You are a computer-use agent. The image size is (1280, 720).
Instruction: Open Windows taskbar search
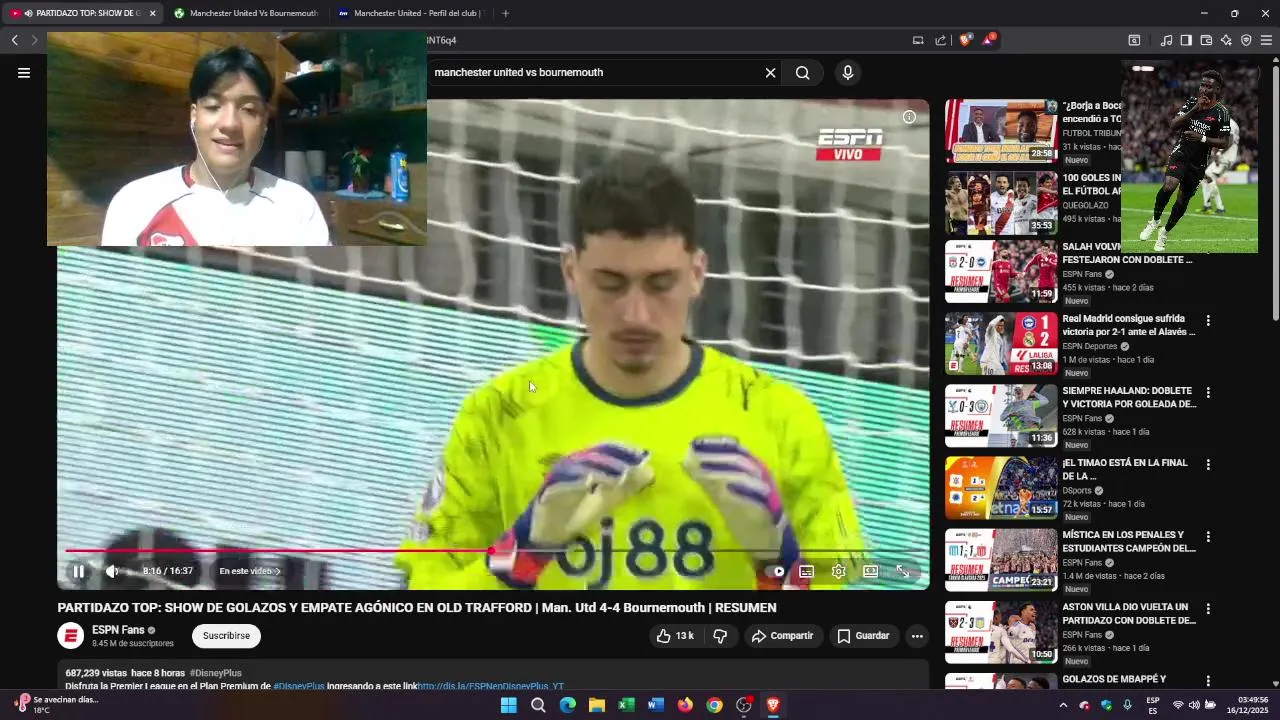(x=538, y=705)
